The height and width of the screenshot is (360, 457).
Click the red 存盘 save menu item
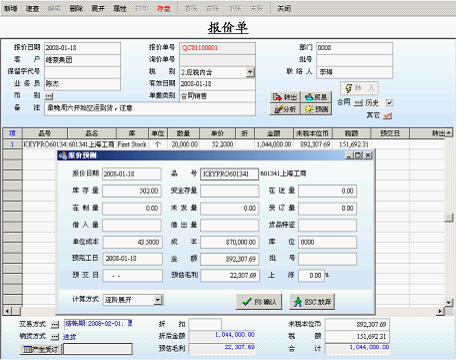coord(164,8)
